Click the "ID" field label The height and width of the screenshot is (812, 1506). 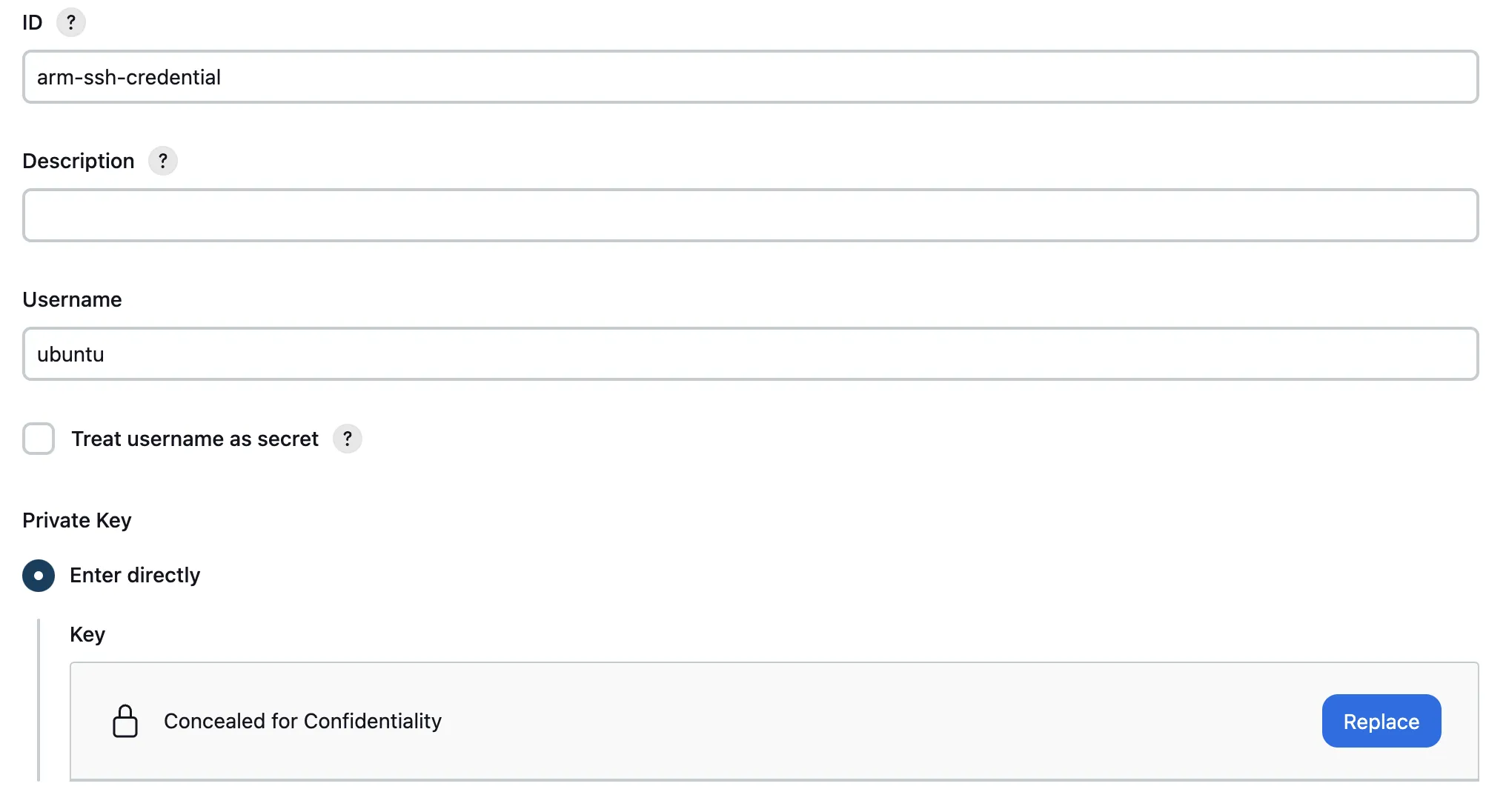coord(33,22)
